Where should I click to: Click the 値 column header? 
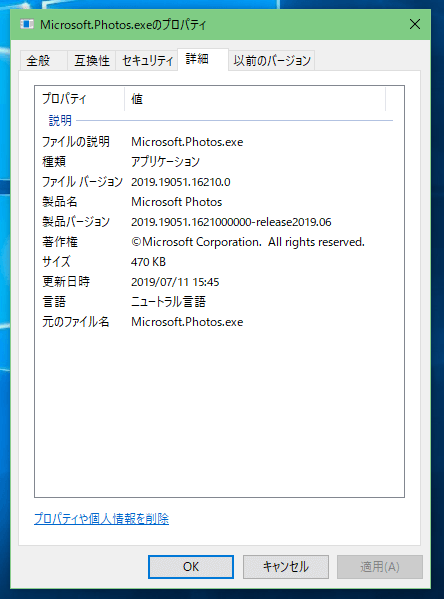pos(255,99)
